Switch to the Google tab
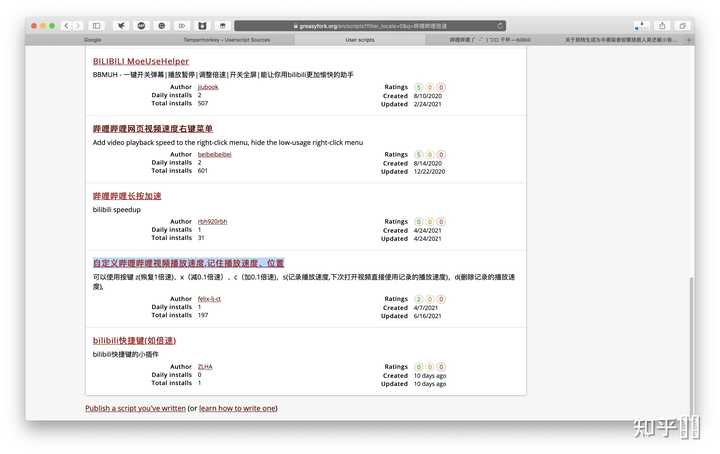The width and height of the screenshot is (720, 454). [92, 40]
